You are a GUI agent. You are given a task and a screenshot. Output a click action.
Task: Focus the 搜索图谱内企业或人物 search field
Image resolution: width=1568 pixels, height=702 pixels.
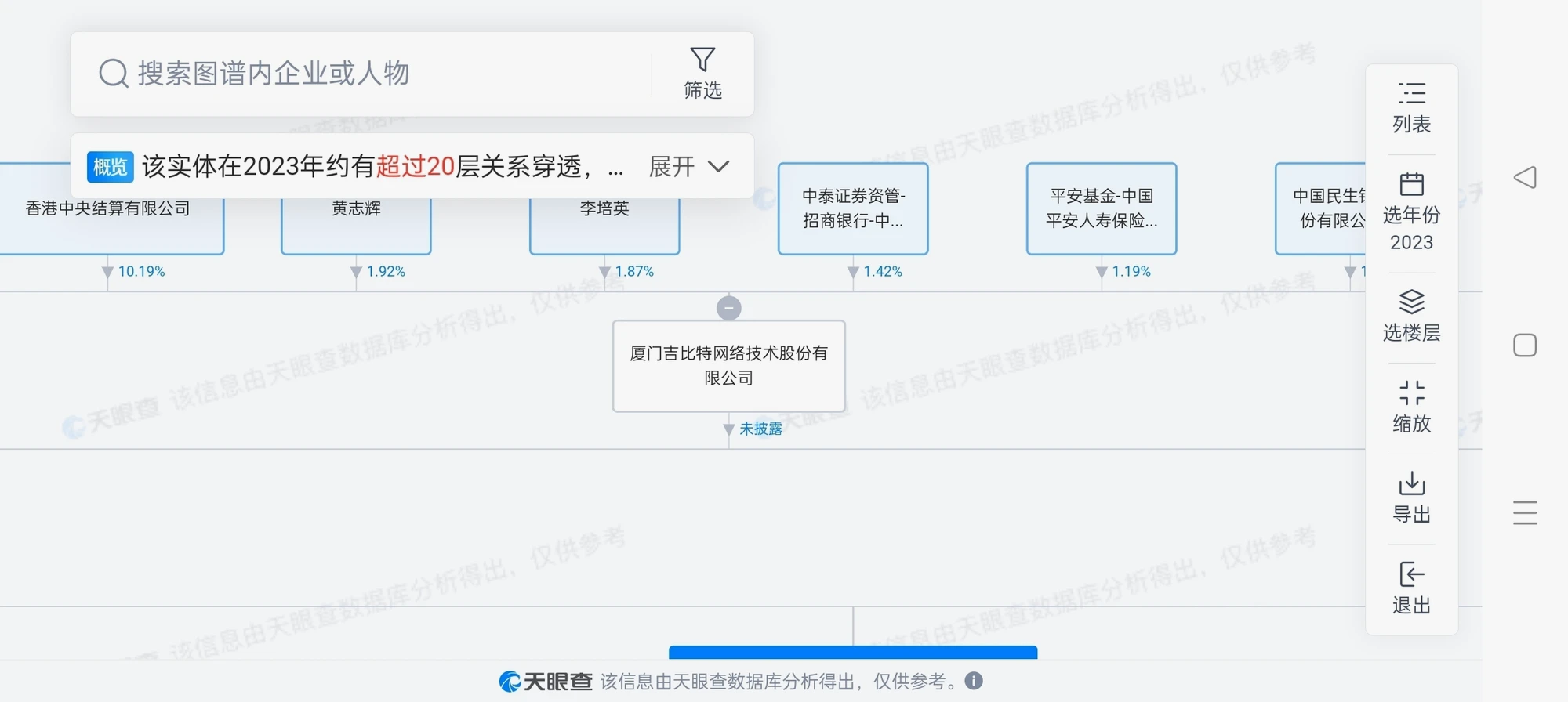click(x=361, y=74)
